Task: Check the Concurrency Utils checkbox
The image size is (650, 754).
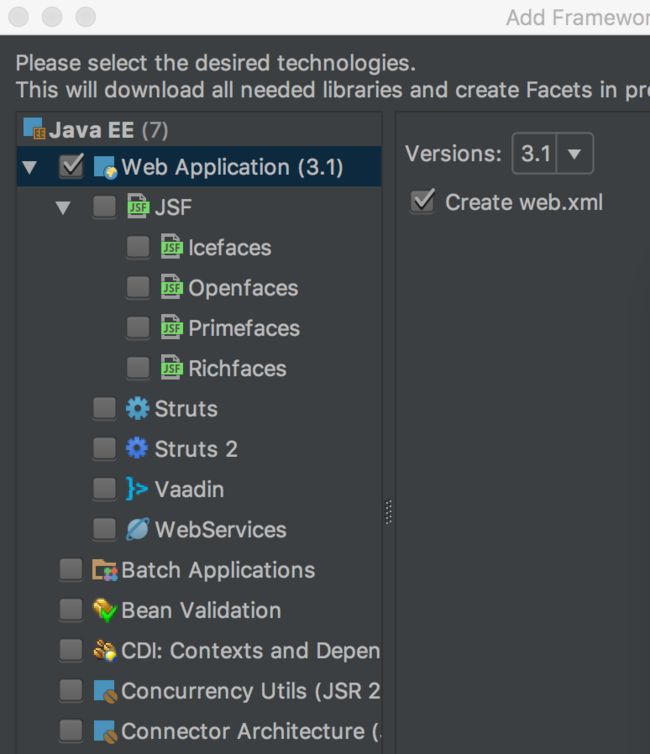Action: 71,691
